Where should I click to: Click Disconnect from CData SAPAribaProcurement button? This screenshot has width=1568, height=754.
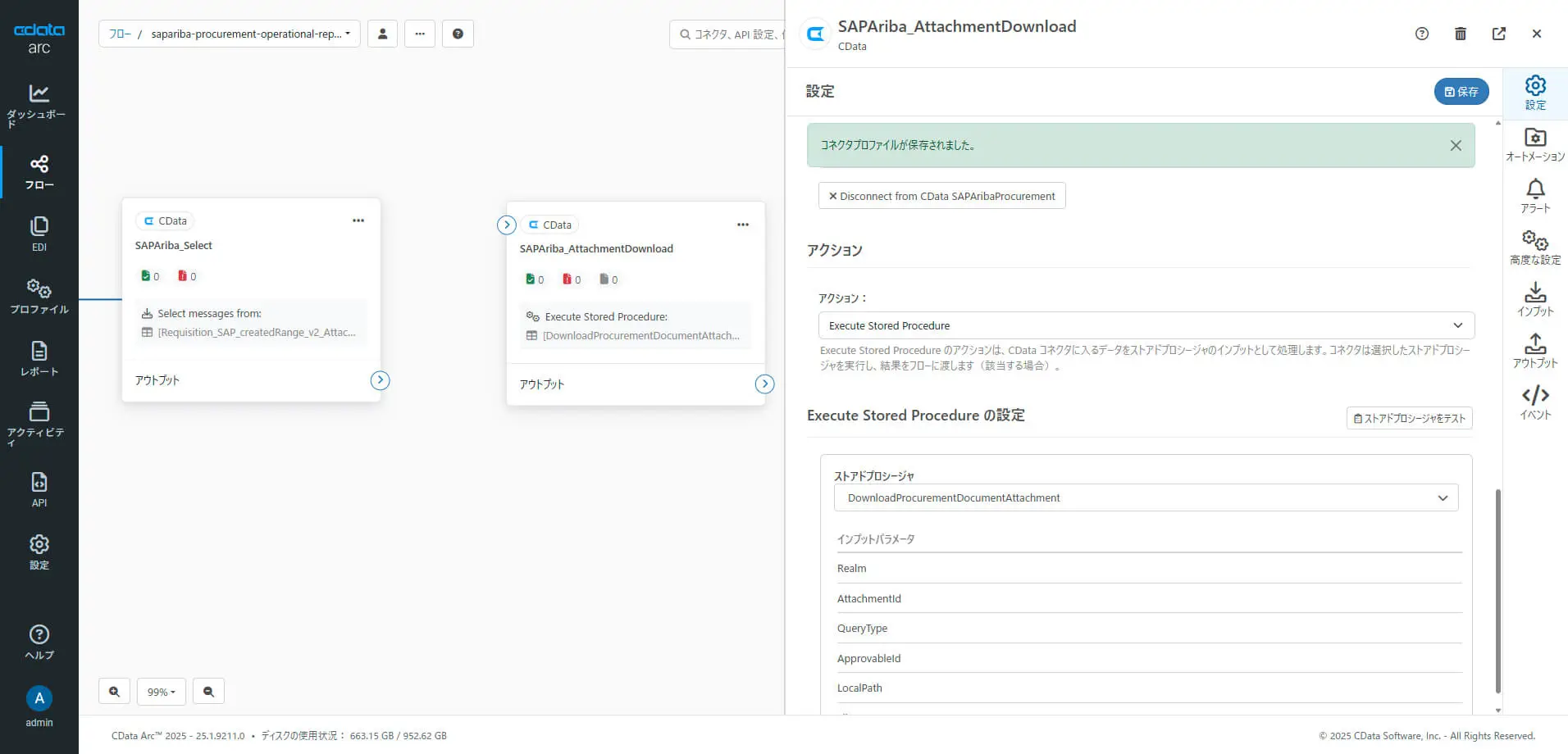pos(941,196)
